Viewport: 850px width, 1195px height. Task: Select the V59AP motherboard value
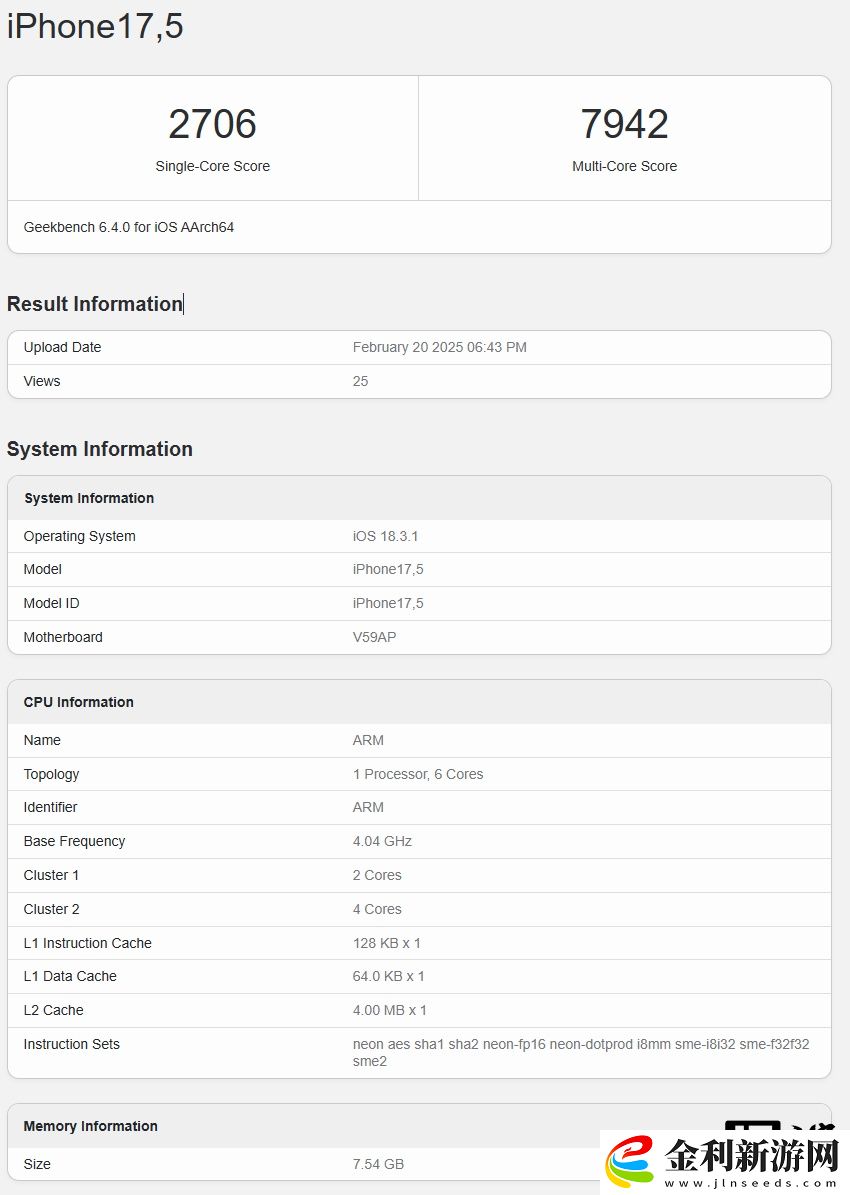[374, 637]
